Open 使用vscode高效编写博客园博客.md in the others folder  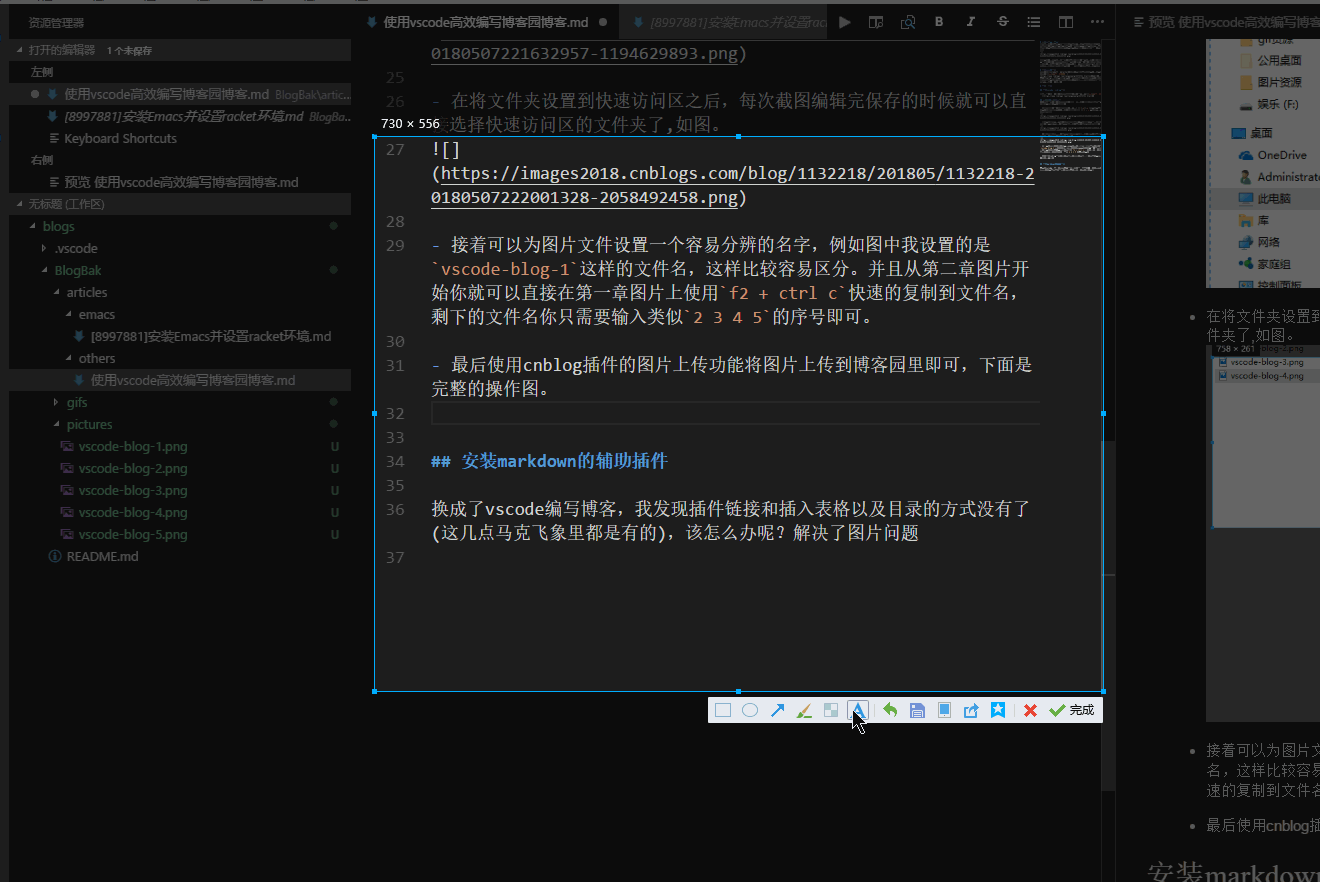point(192,380)
